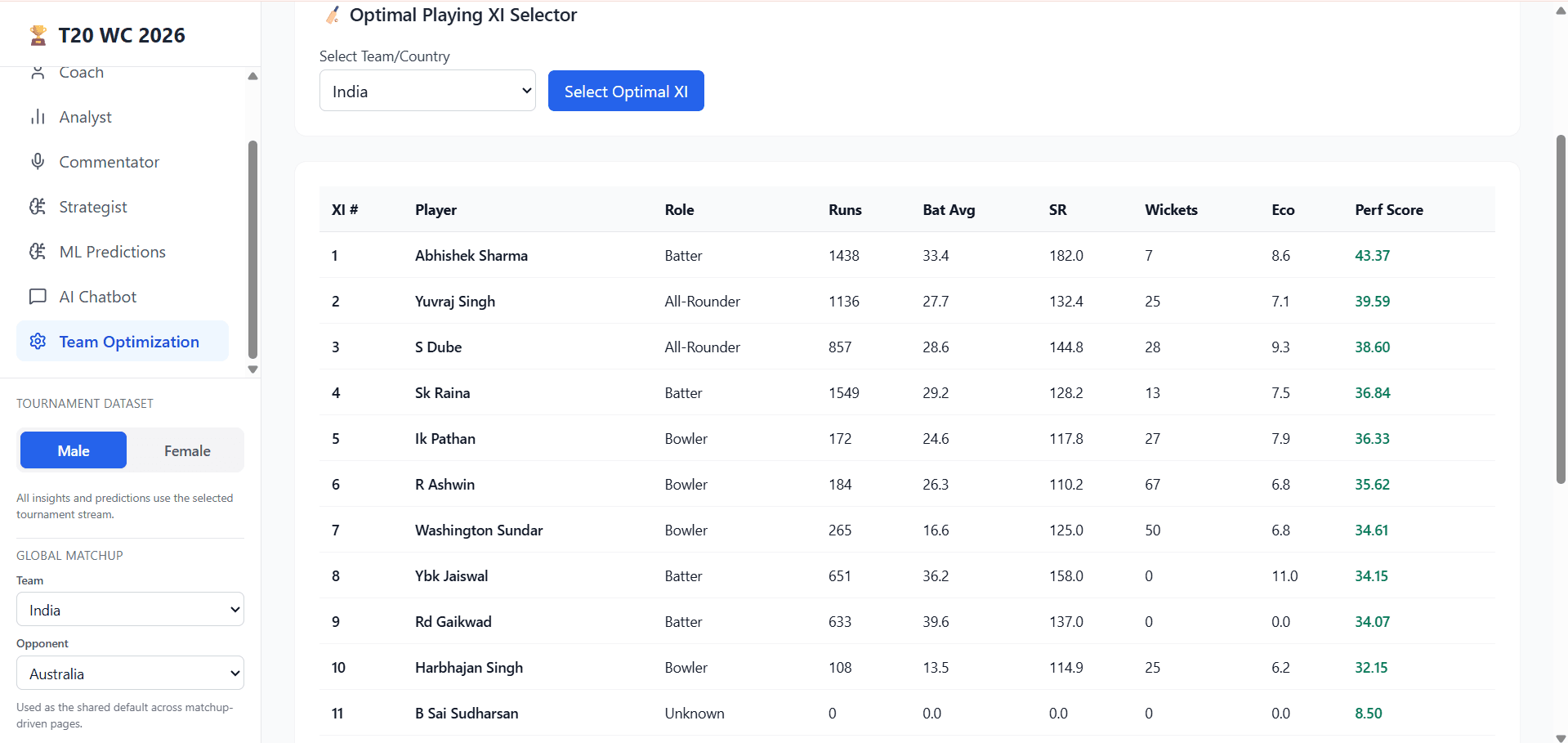Click the trophy icon next to T20 WC 2026
Screen dimensions: 1568x743
(38, 34)
